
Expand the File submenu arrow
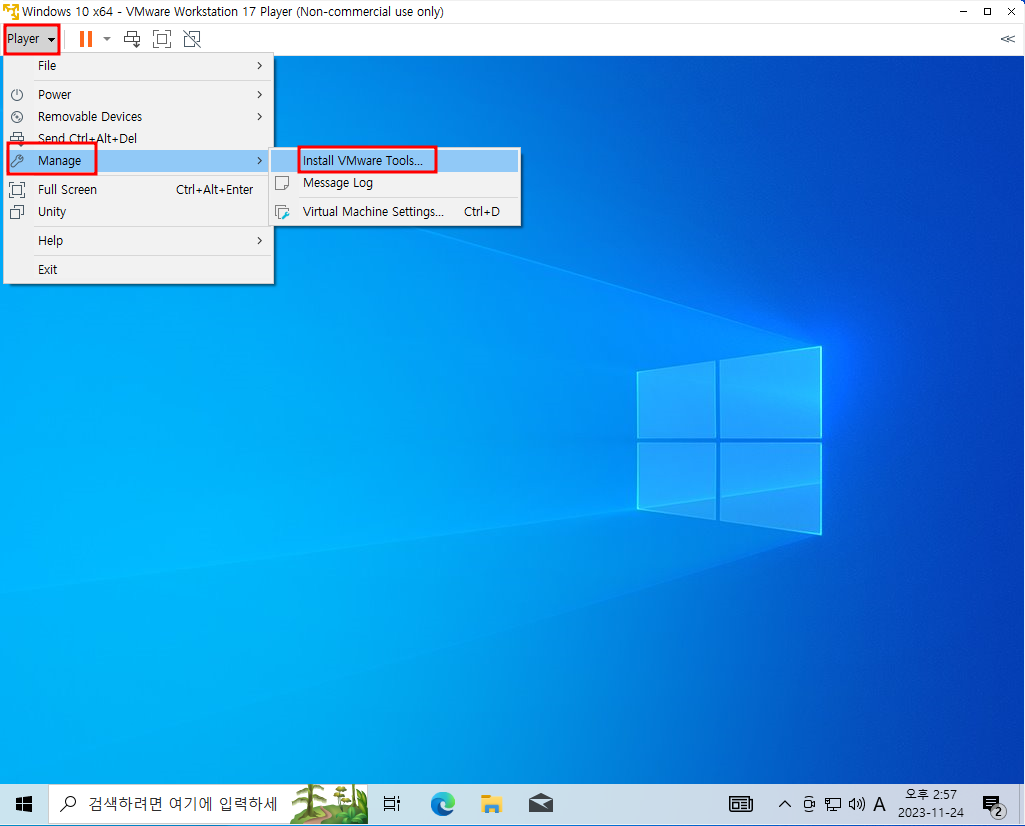point(260,66)
